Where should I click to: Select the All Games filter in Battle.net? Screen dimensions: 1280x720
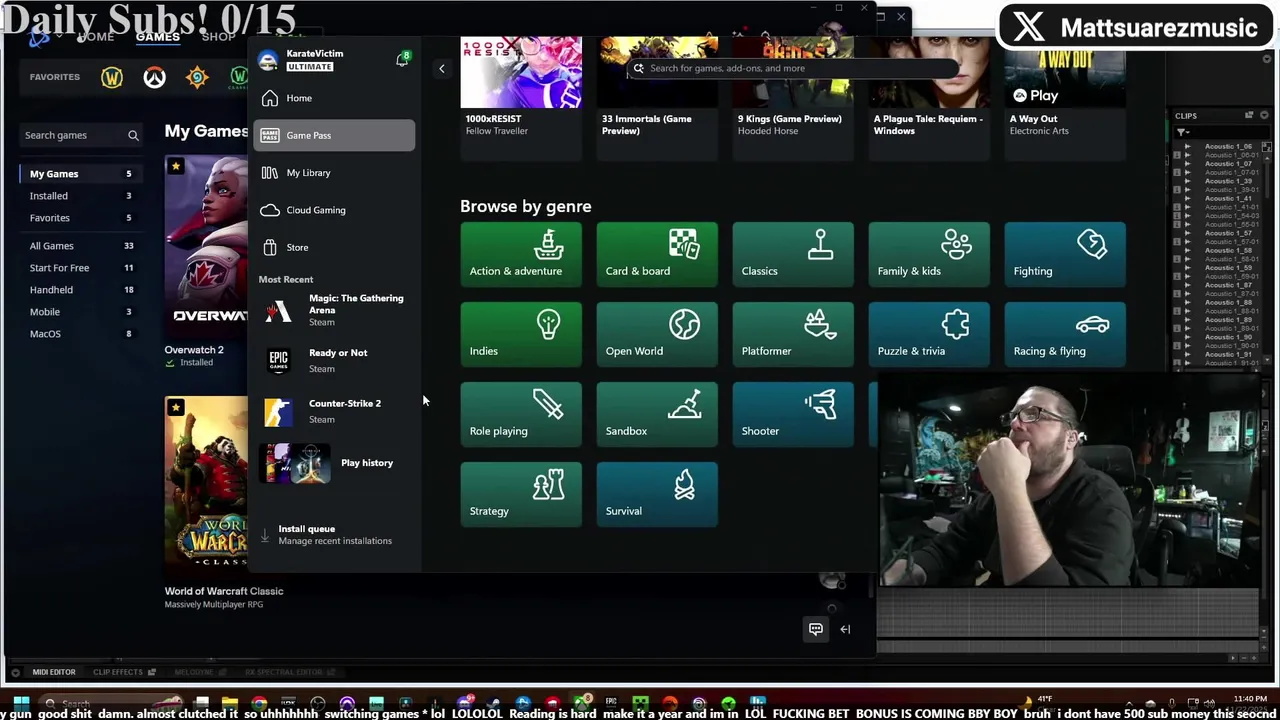coord(80,246)
